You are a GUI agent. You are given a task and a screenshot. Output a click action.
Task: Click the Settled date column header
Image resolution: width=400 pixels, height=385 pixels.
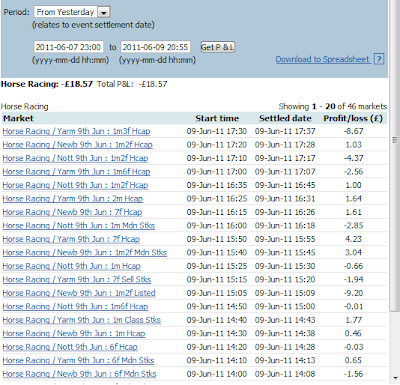point(285,118)
